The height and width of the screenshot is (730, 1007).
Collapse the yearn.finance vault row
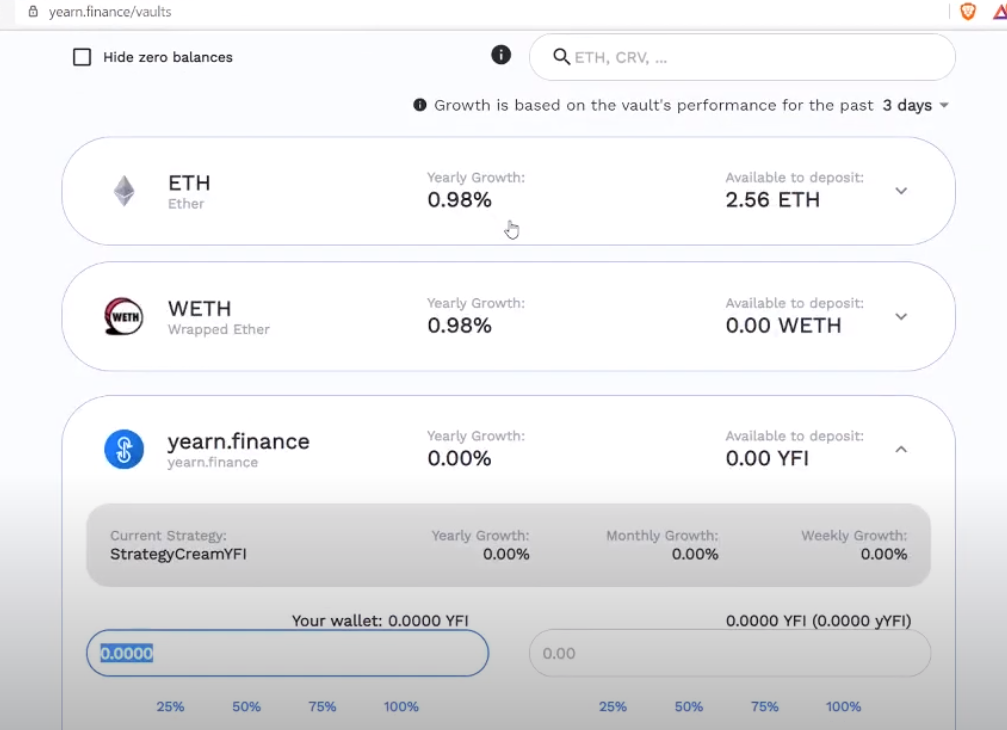901,449
